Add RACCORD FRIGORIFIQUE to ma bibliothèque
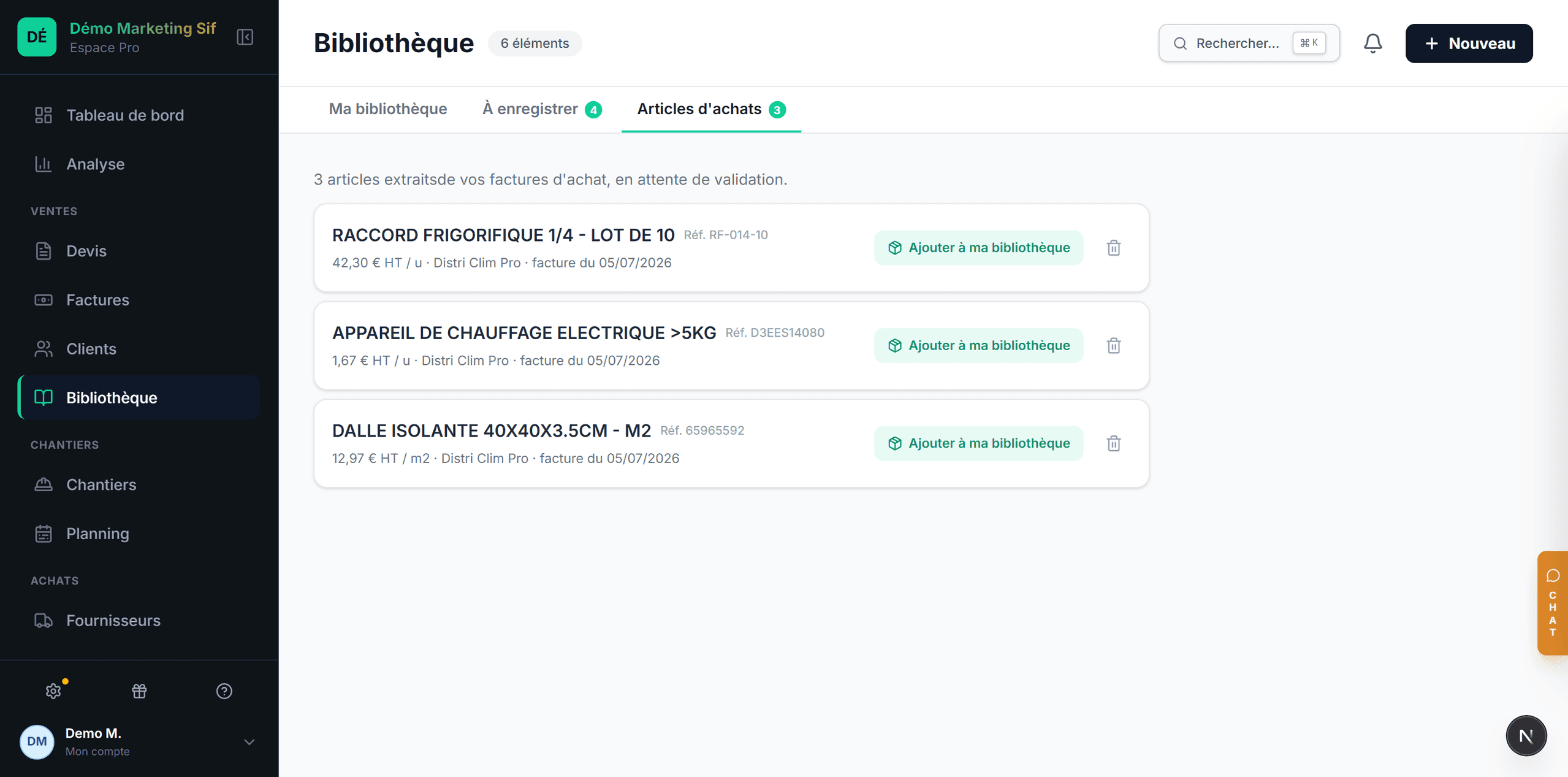 (x=978, y=248)
